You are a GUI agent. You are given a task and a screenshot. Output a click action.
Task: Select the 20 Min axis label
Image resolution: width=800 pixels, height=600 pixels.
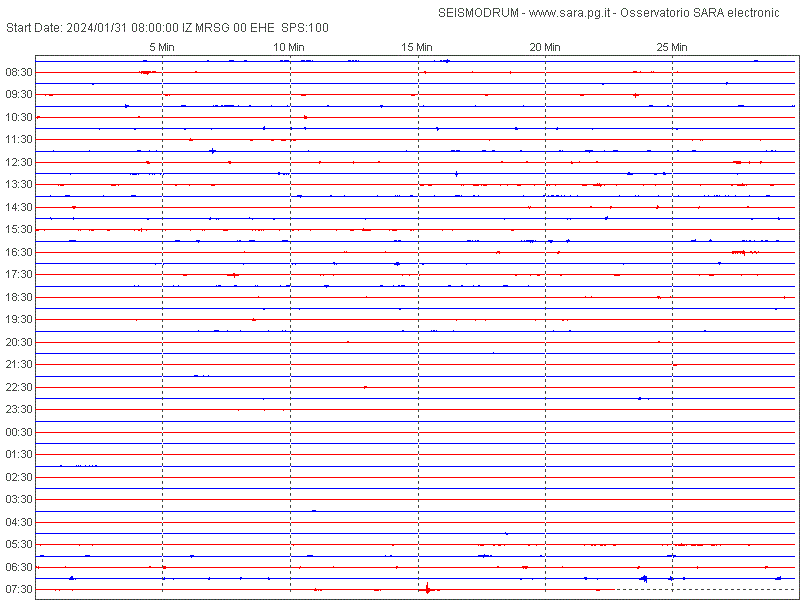[x=545, y=47]
